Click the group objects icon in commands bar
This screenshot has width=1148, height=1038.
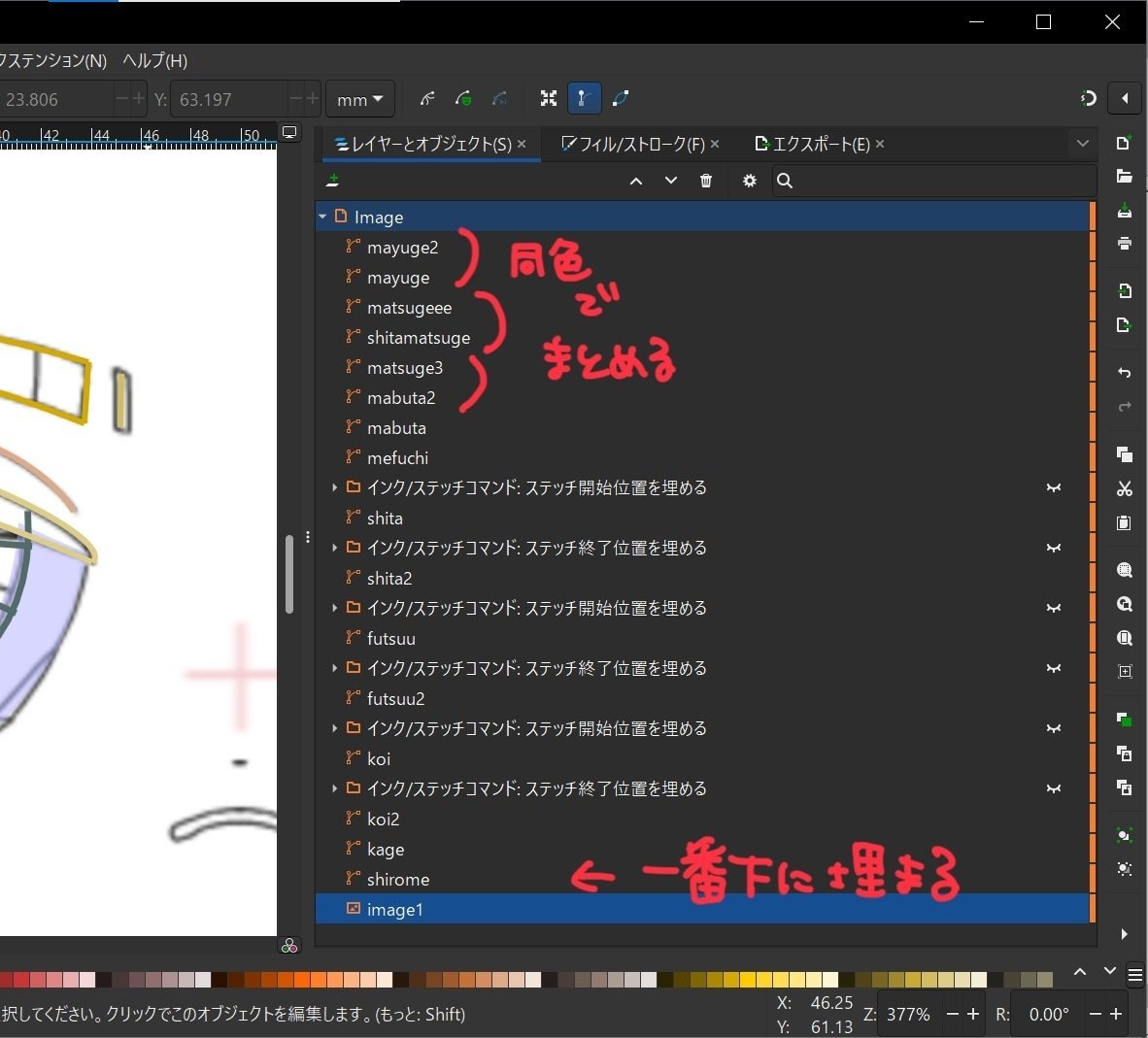coord(1124,835)
